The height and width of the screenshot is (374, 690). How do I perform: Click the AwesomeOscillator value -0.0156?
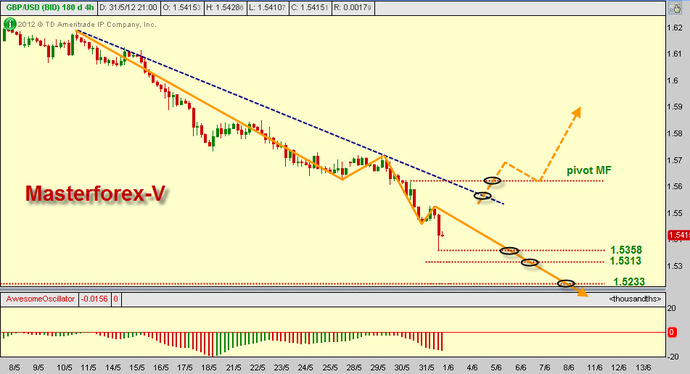pyautogui.click(x=94, y=299)
